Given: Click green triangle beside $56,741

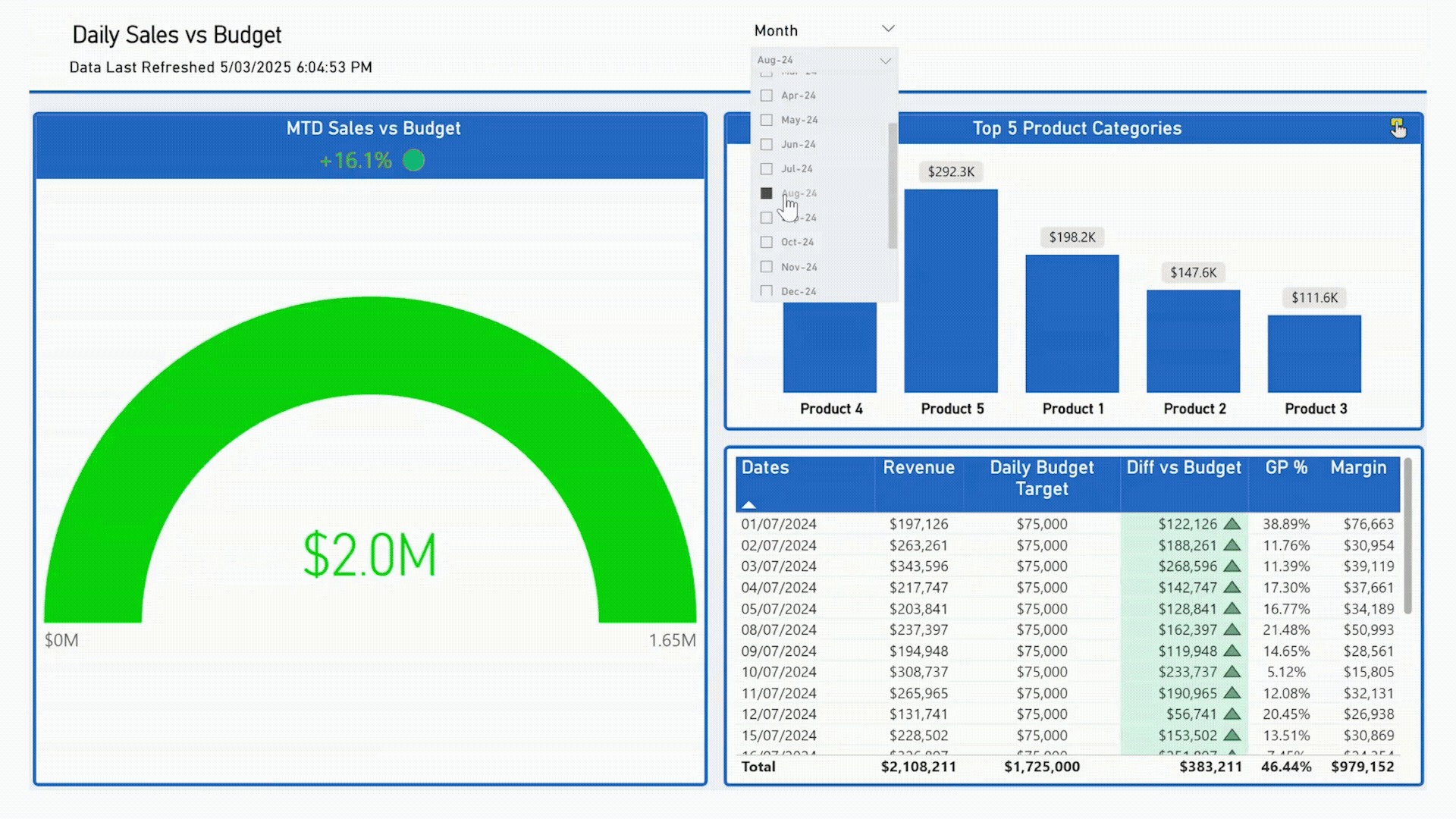Looking at the screenshot, I should click(x=1232, y=714).
